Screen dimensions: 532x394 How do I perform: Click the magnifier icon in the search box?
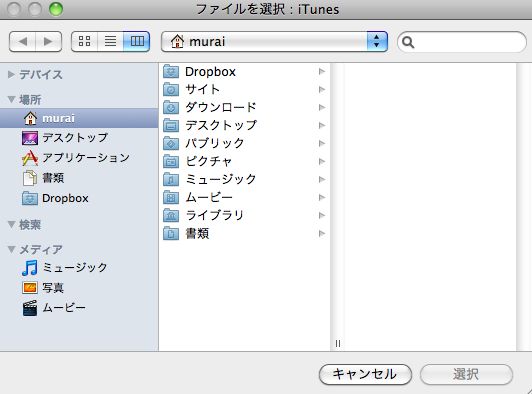click(408, 42)
